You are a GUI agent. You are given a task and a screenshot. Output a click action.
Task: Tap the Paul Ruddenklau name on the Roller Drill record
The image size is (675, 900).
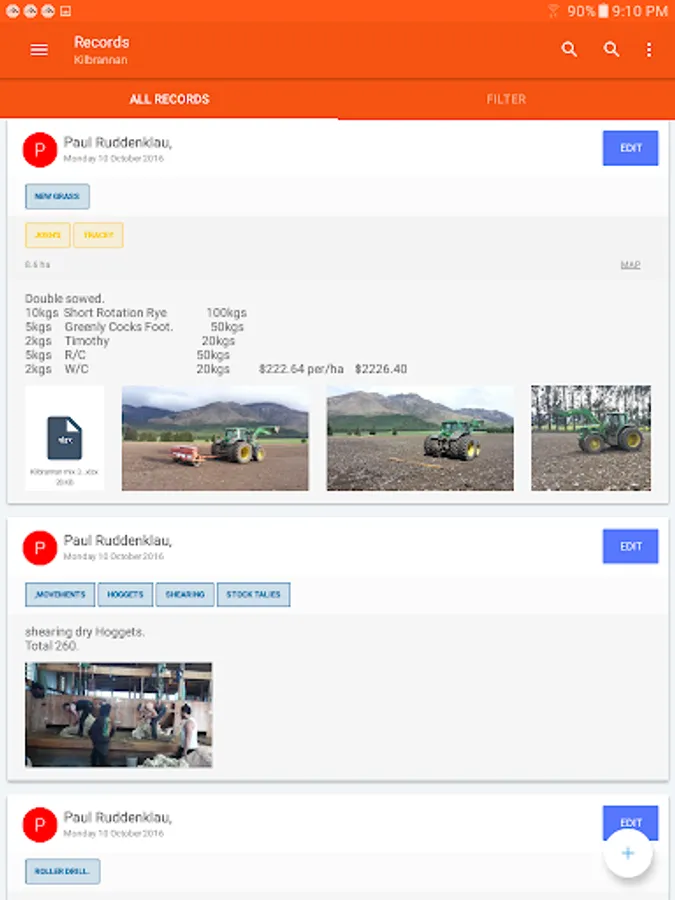(x=118, y=817)
